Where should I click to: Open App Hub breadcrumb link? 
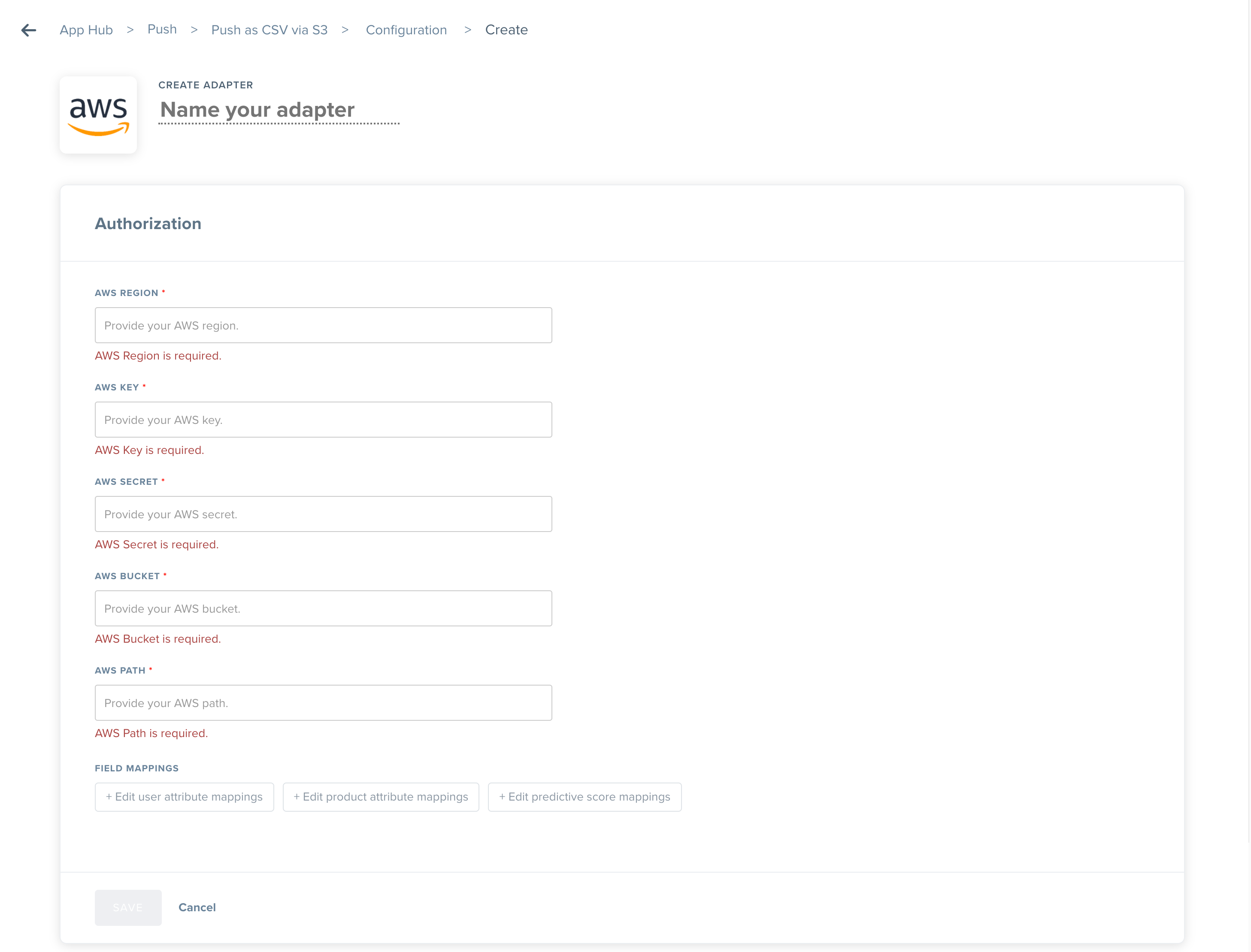pyautogui.click(x=86, y=30)
